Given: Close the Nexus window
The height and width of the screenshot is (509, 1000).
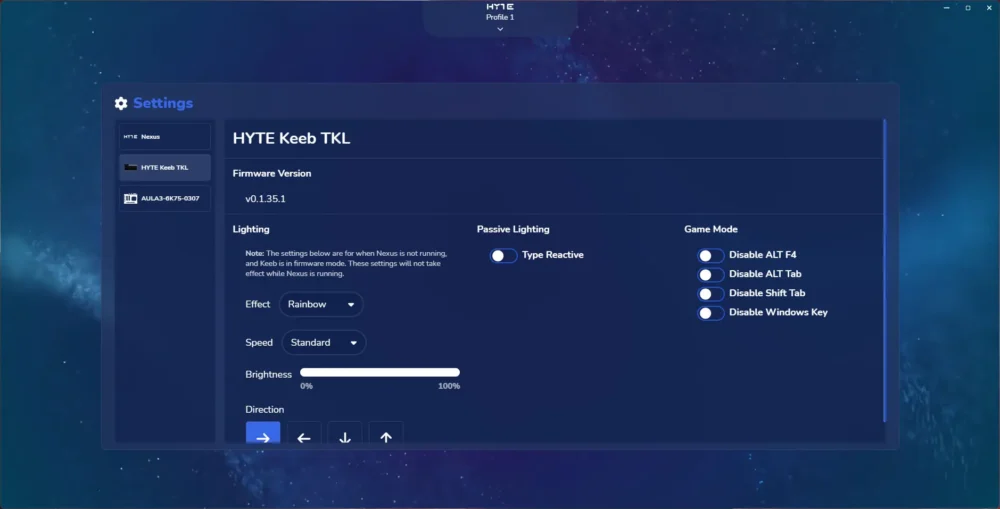Looking at the screenshot, I should (x=989, y=8).
